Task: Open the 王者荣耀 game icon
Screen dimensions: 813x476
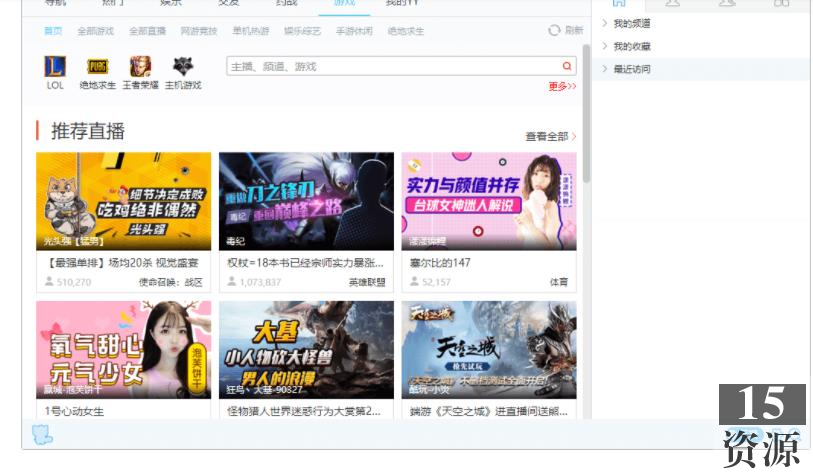Action: tap(140, 66)
